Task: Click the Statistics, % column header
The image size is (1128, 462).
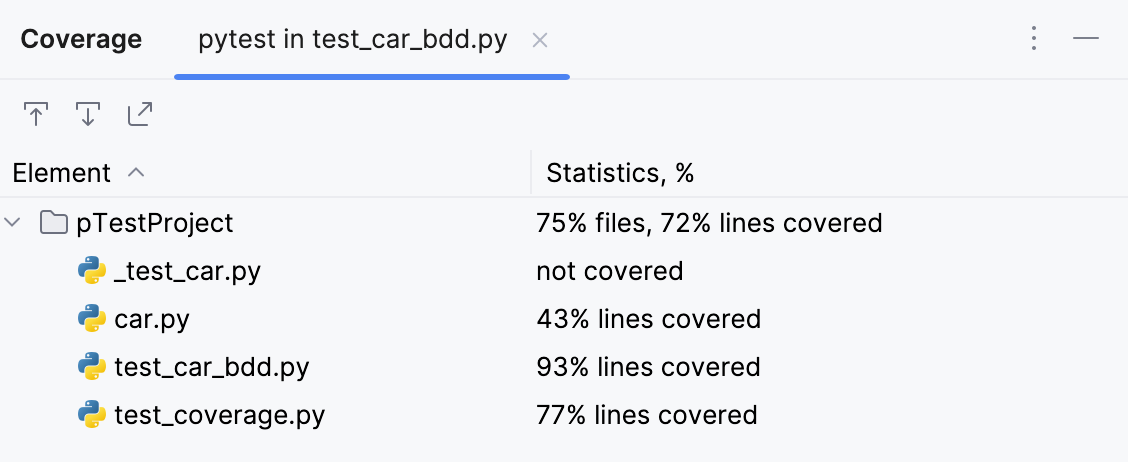Action: click(x=620, y=173)
